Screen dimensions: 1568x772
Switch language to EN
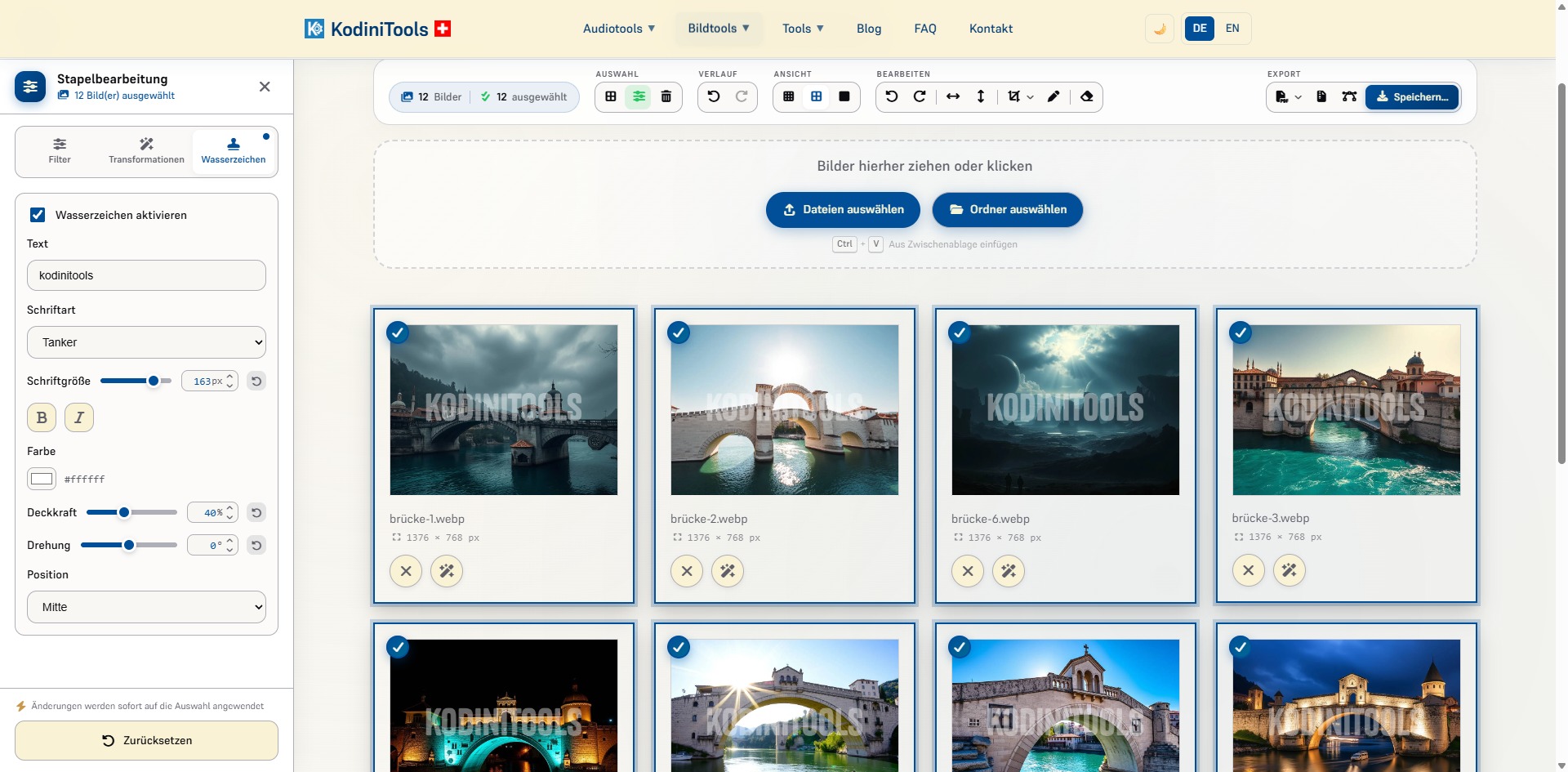(x=1232, y=29)
